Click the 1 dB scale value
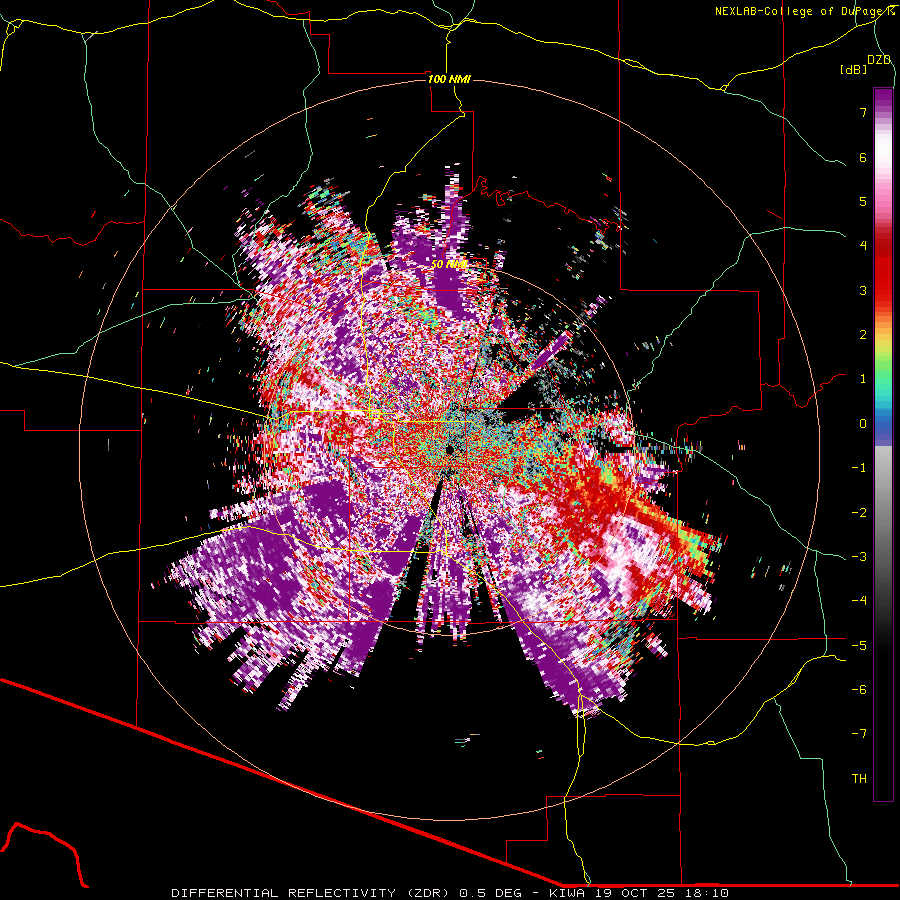900x900 pixels. tap(863, 379)
